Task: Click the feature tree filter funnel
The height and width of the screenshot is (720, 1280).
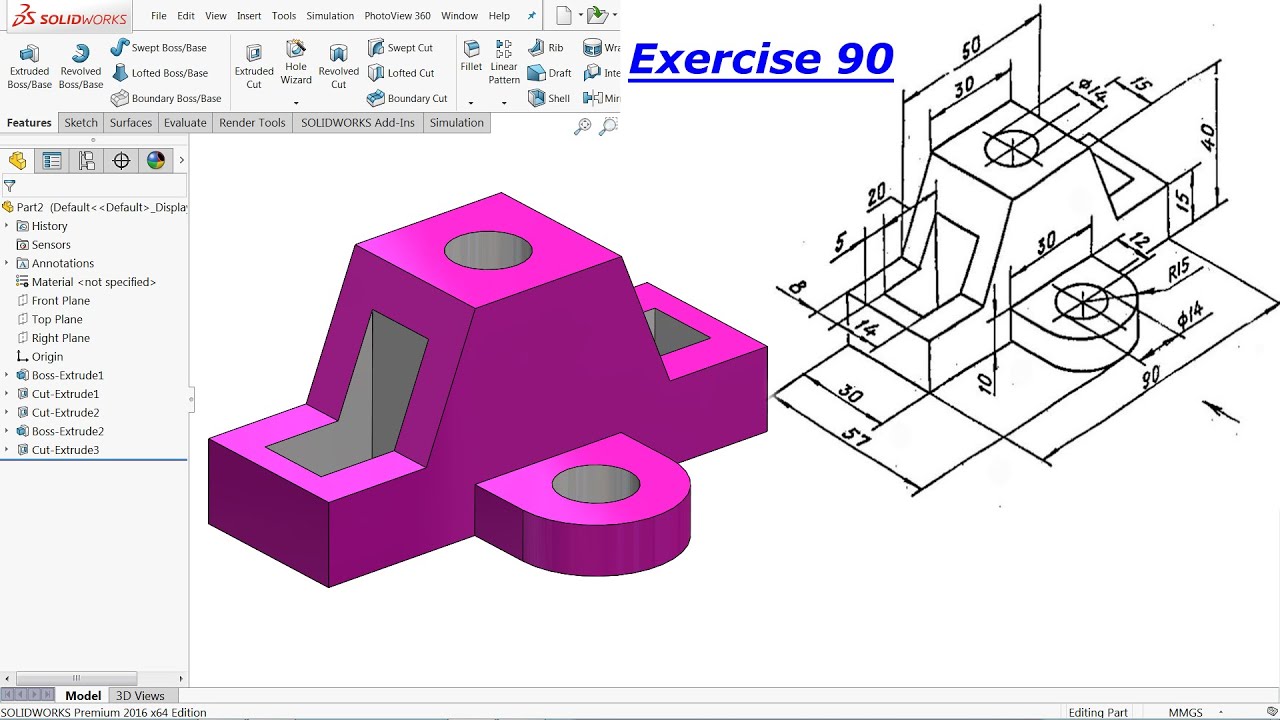Action: [9, 186]
